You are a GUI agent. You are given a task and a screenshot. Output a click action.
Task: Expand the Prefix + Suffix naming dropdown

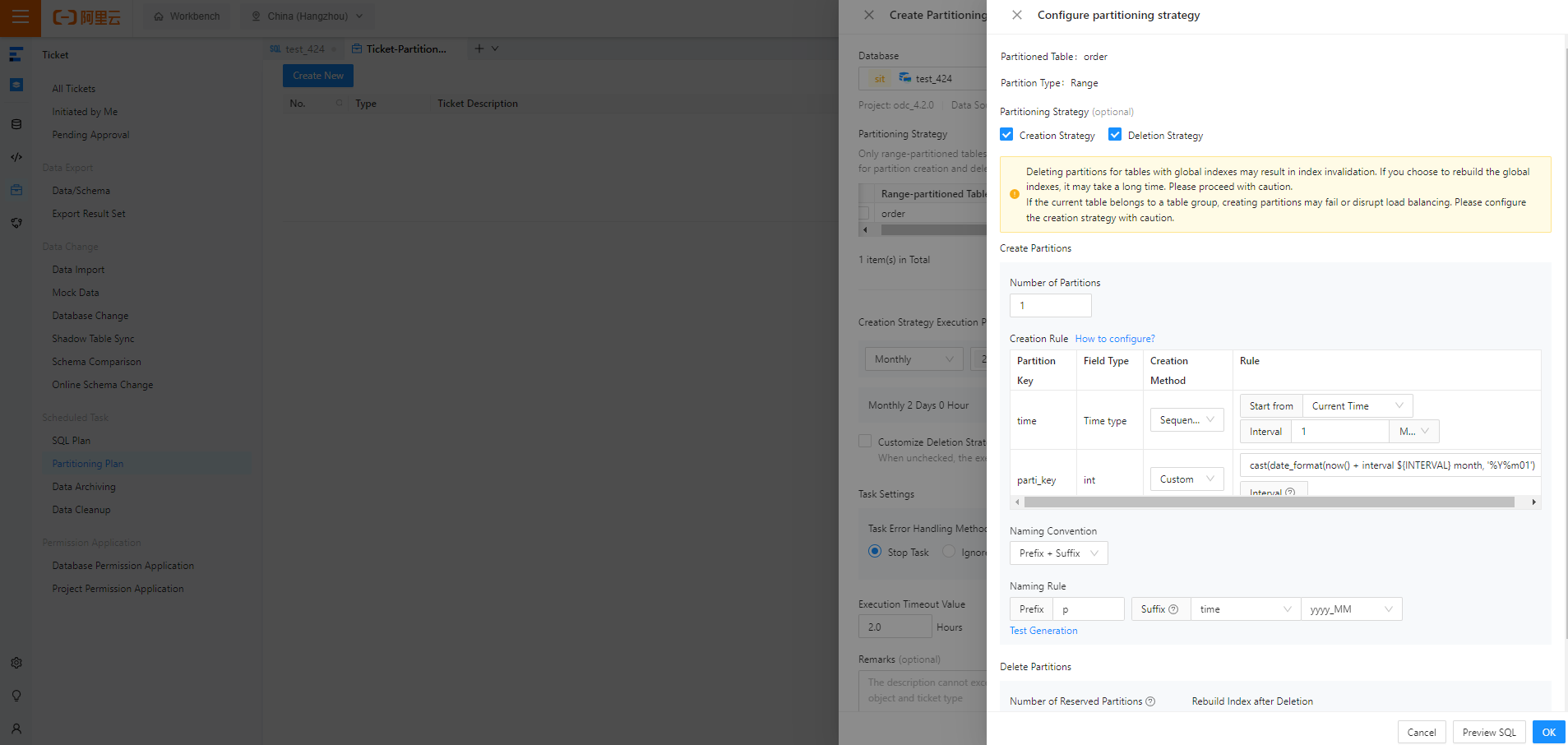(1058, 553)
